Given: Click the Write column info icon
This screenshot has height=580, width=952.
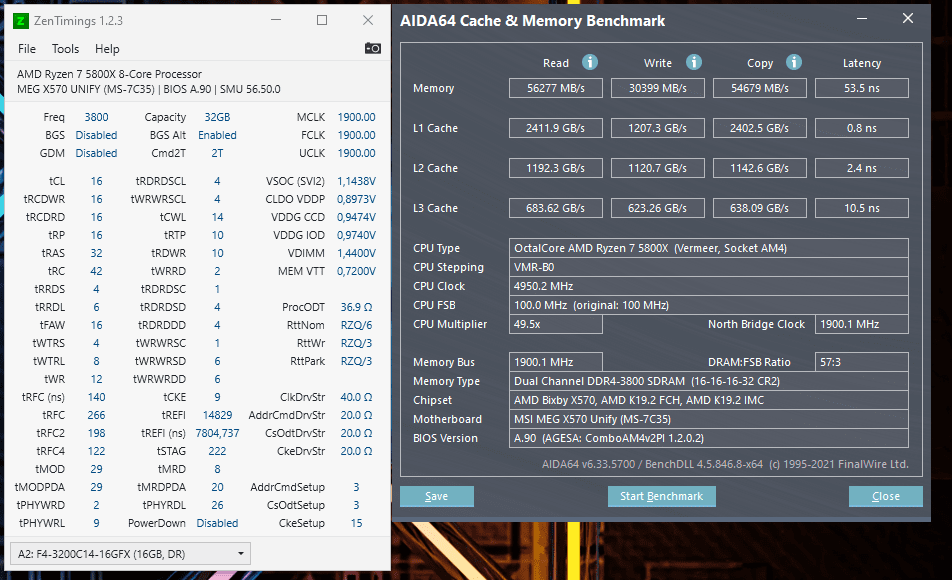Looking at the screenshot, I should click(x=694, y=62).
